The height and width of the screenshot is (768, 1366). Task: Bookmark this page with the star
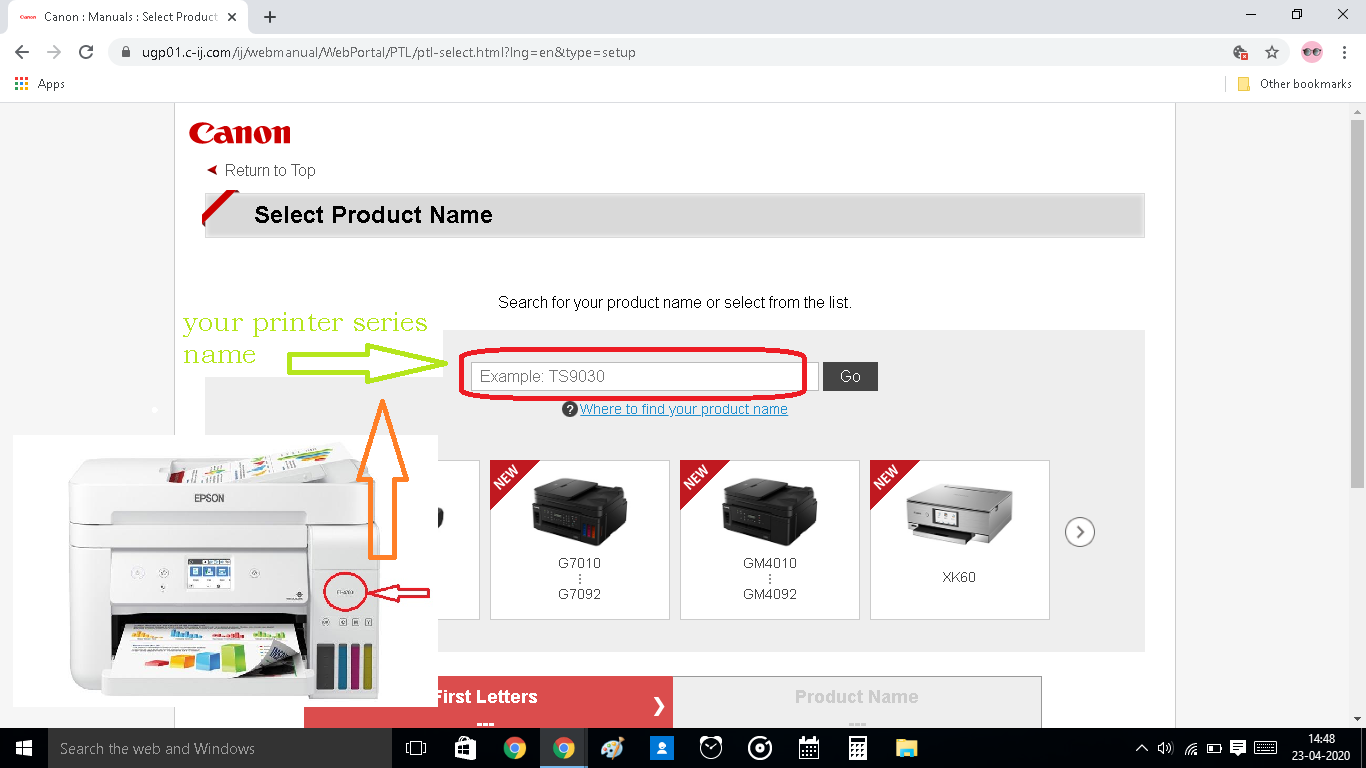click(1272, 52)
